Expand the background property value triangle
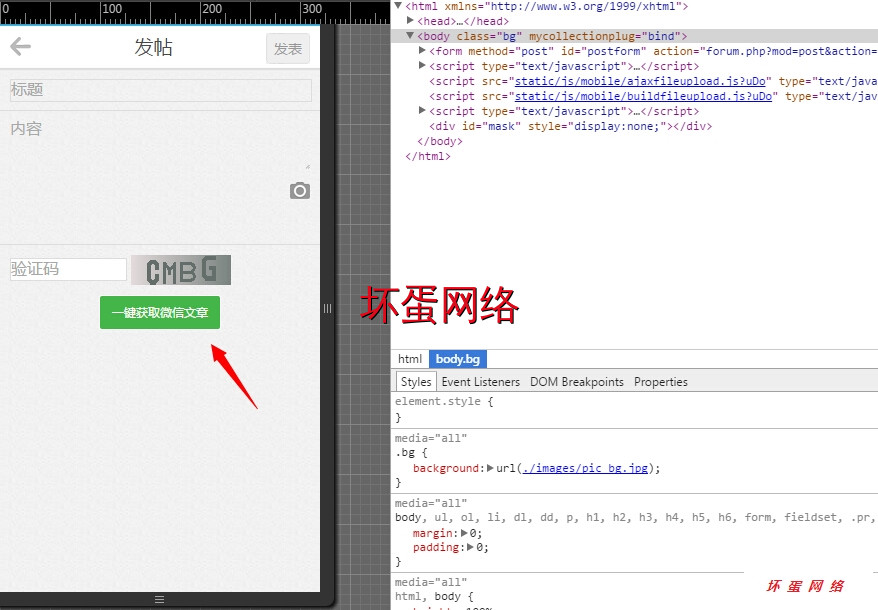The height and width of the screenshot is (610, 878). coord(490,468)
